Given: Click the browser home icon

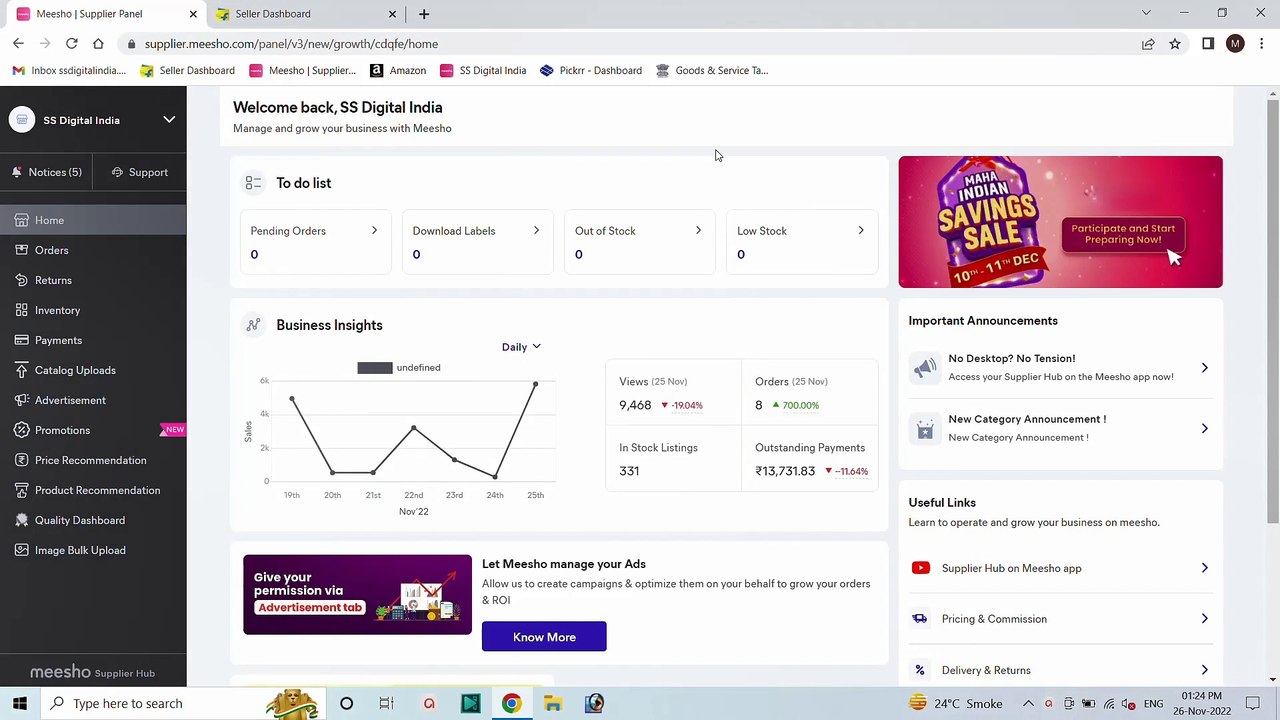Looking at the screenshot, I should tap(98, 44).
